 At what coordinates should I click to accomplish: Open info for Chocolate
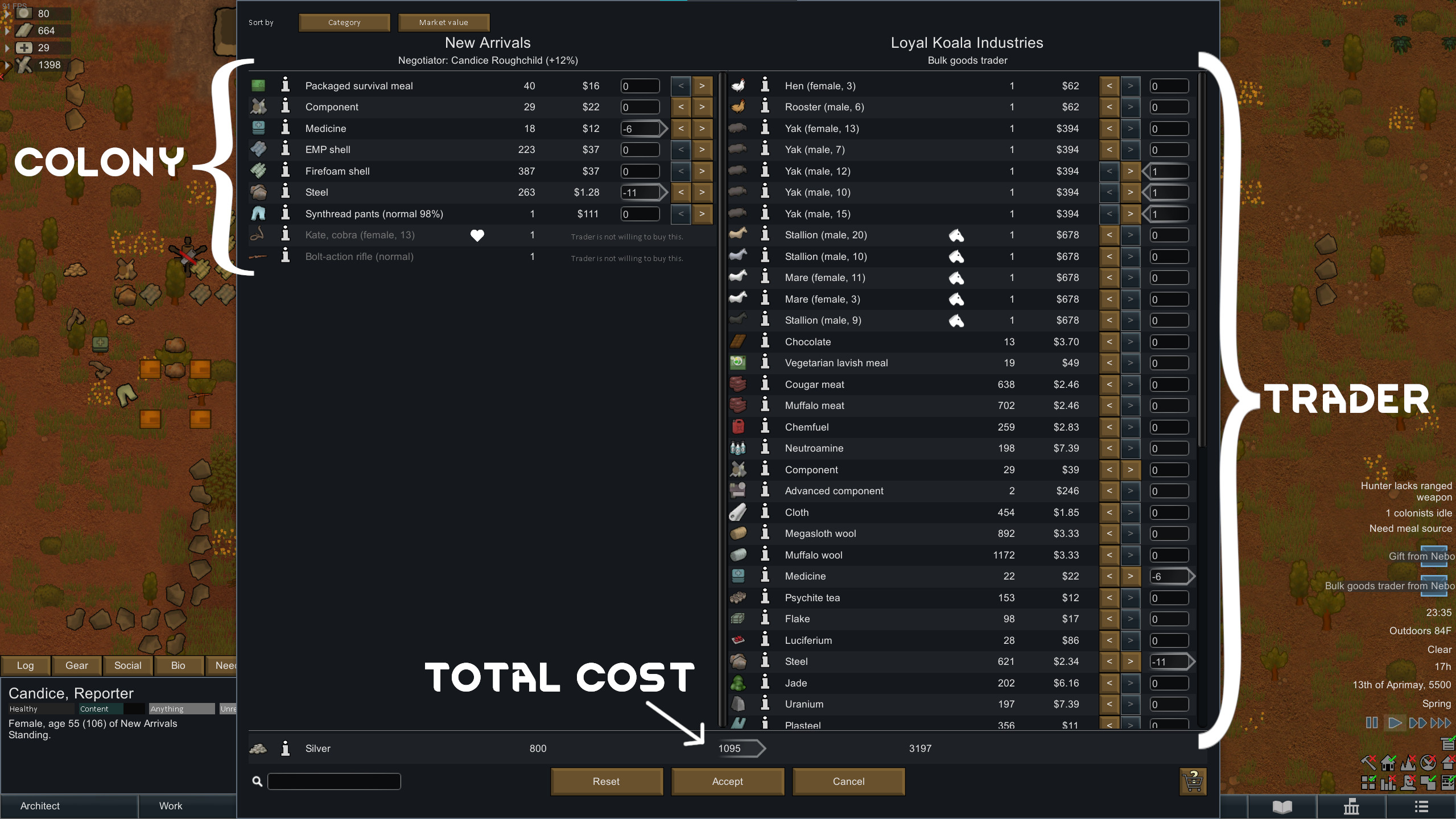point(765,341)
